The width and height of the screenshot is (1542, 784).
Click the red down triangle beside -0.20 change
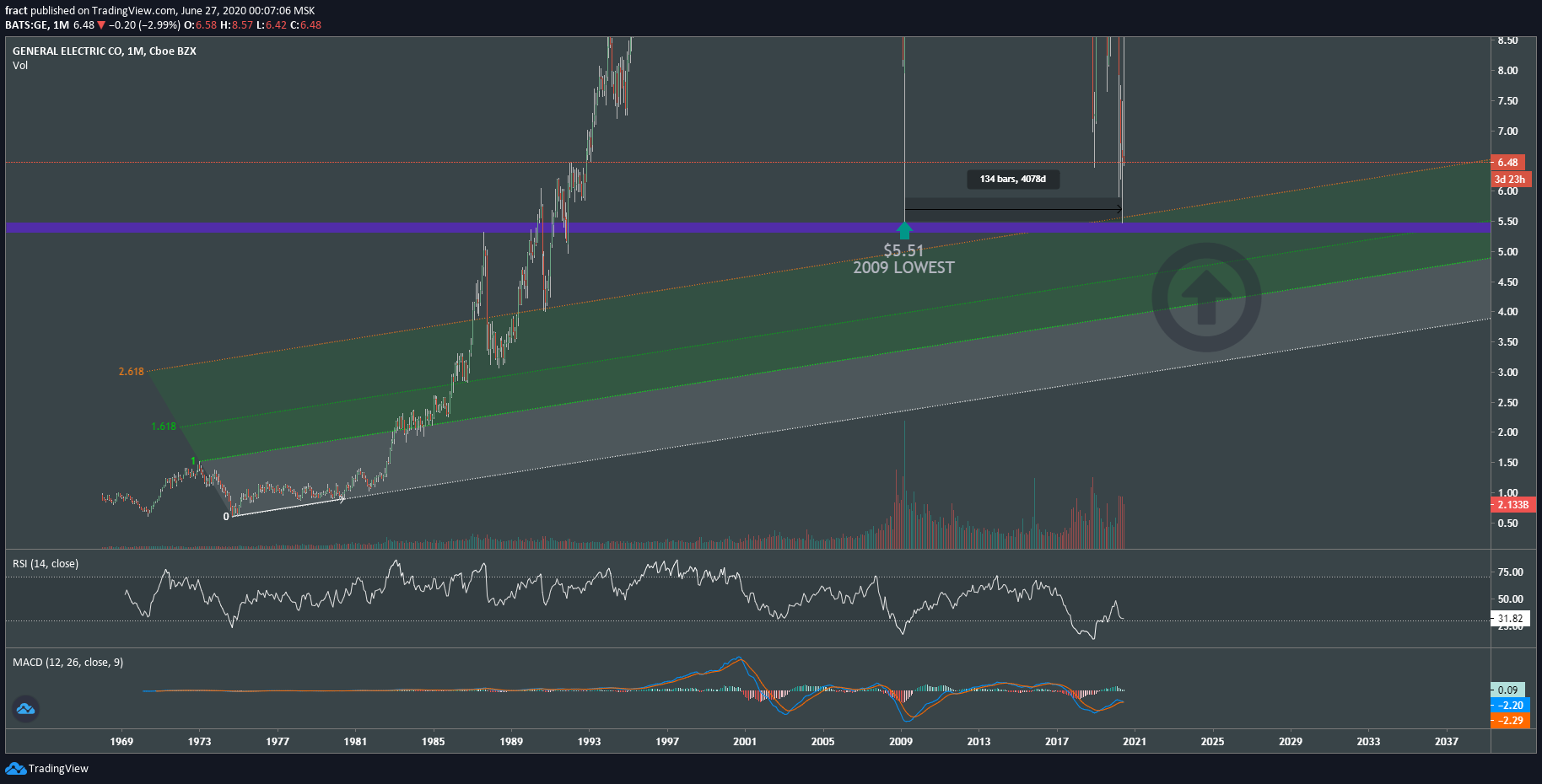[101, 25]
